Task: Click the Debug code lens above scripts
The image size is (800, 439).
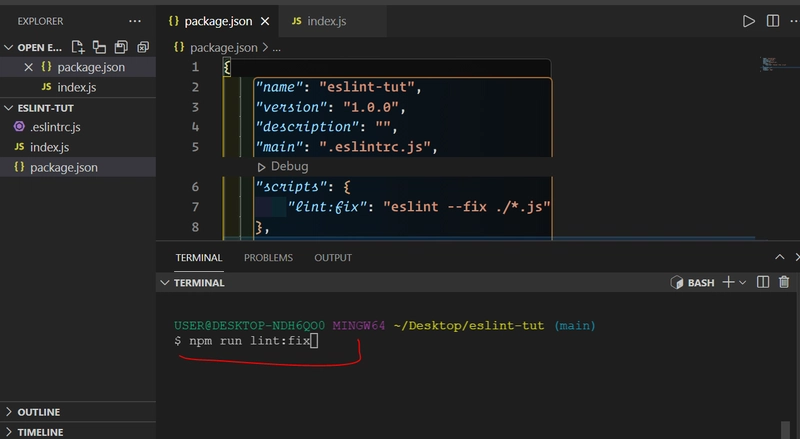Action: (x=288, y=166)
